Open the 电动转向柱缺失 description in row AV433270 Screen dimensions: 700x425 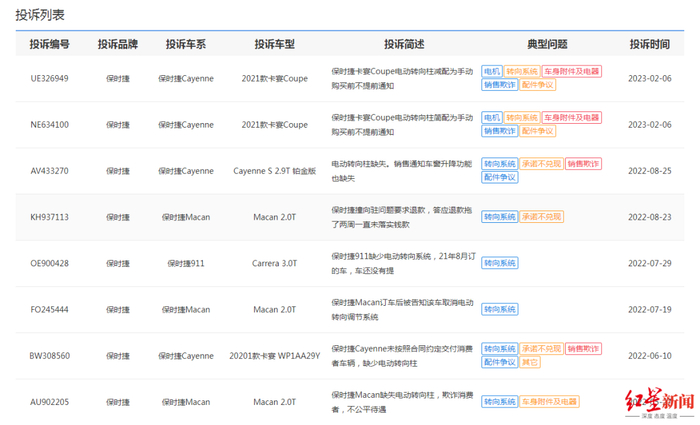[x=401, y=171]
